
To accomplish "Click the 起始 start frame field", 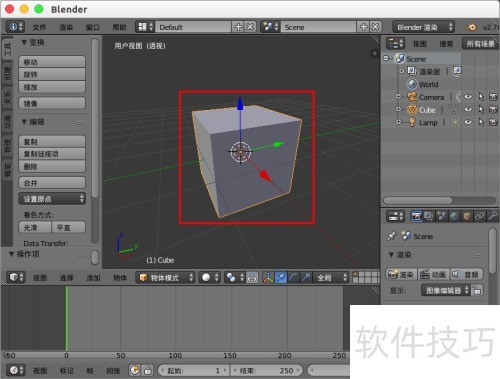I will (x=194, y=370).
